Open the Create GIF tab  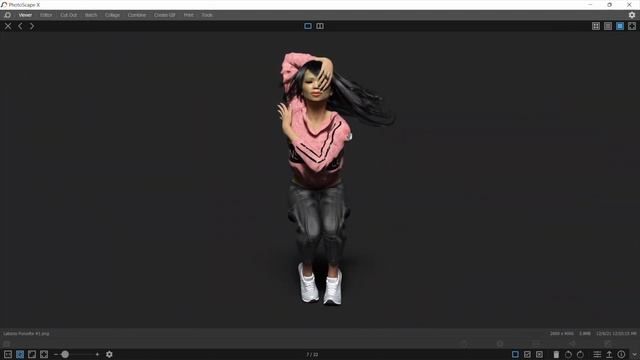click(164, 15)
